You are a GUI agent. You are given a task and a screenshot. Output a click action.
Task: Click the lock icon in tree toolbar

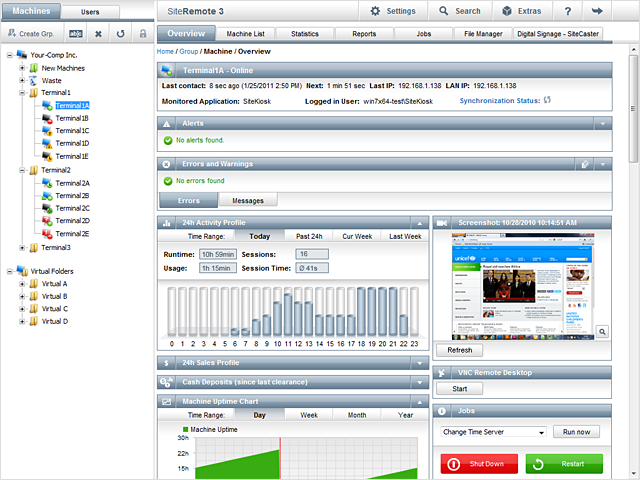point(141,33)
